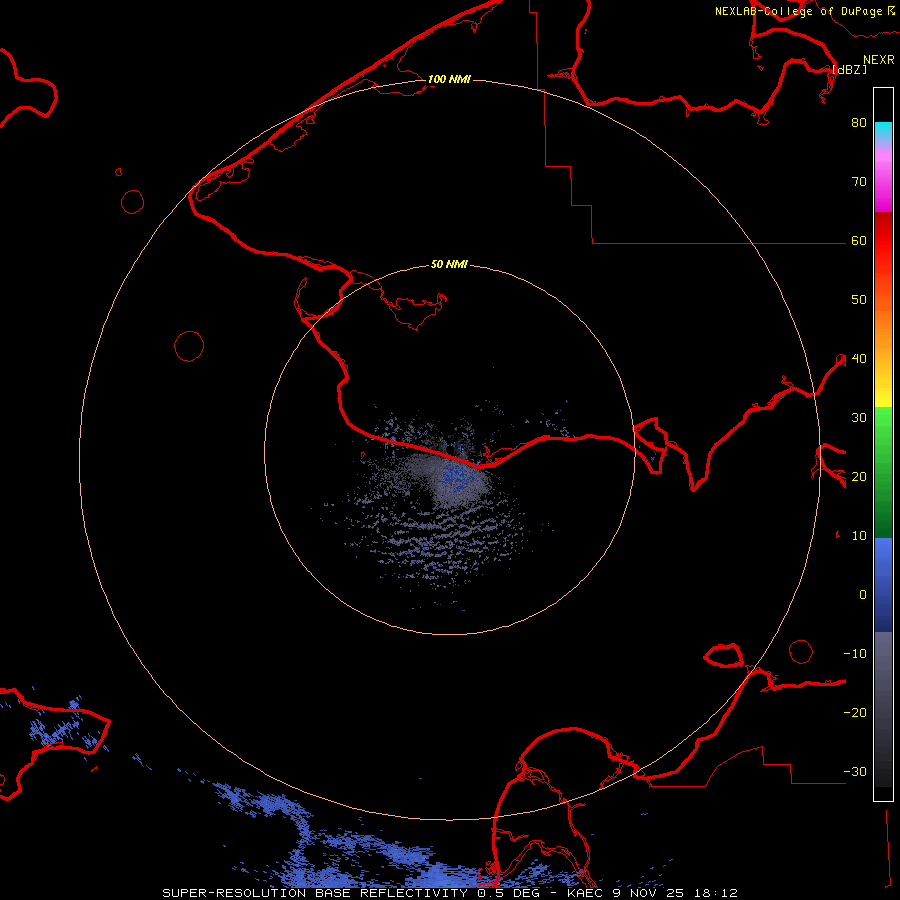Image resolution: width=900 pixels, height=900 pixels.
Task: Click the blue segment of the color bar
Action: click(x=883, y=585)
